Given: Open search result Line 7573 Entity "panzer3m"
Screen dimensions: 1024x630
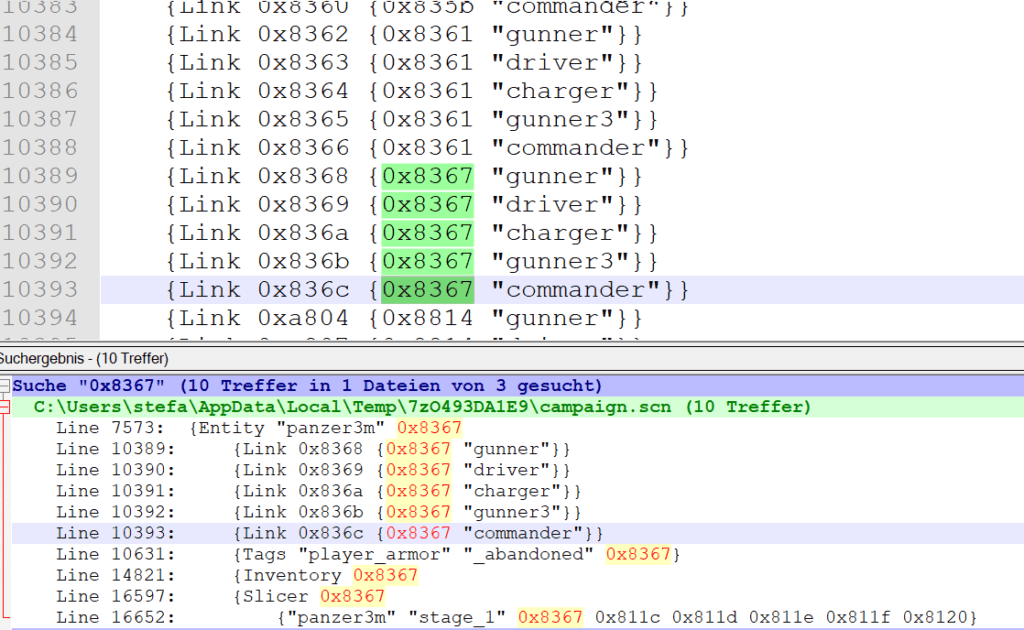Looking at the screenshot, I should coord(259,428).
